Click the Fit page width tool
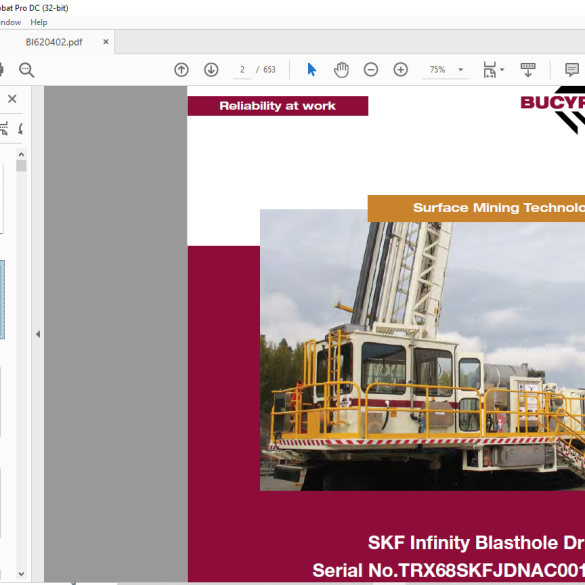Screen dimensions: 585x585 [x=489, y=70]
